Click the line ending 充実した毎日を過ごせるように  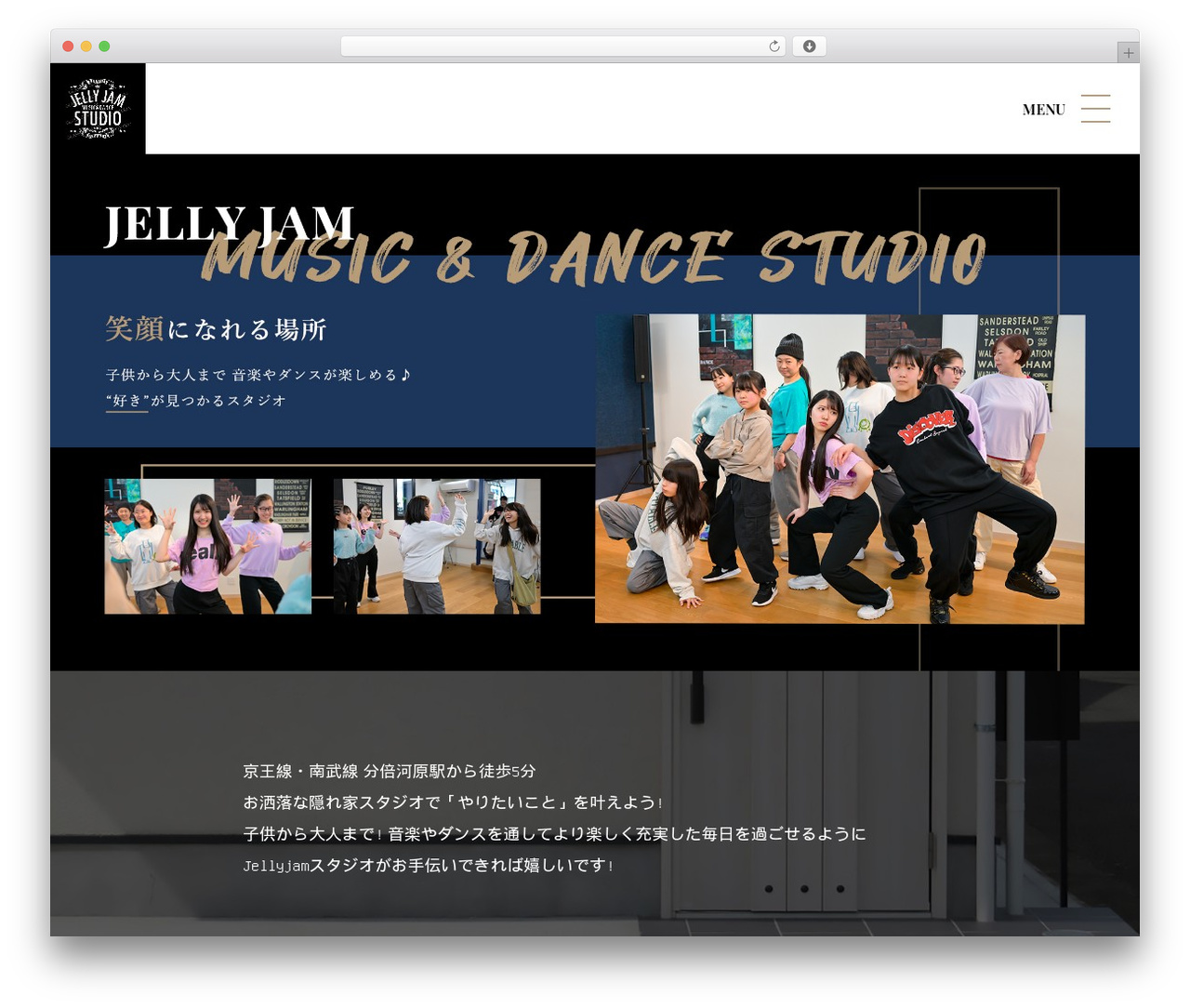554,834
